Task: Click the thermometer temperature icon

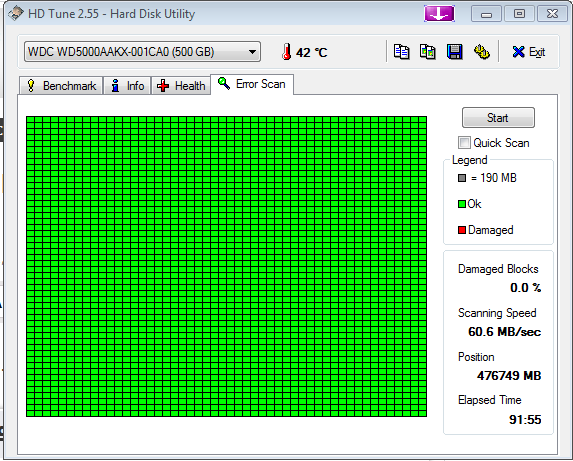Action: coord(287,52)
